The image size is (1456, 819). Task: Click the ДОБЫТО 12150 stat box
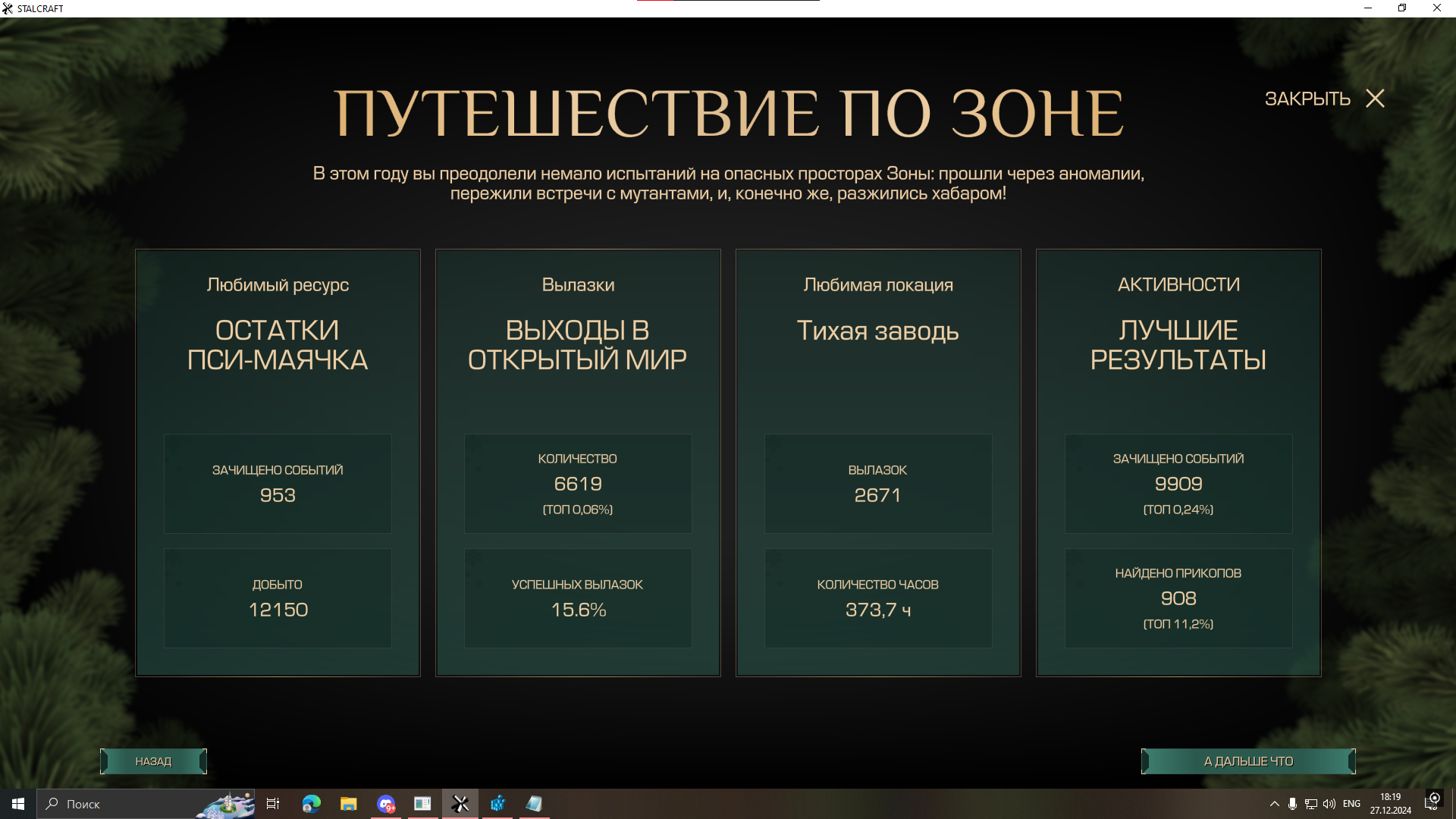click(x=278, y=598)
